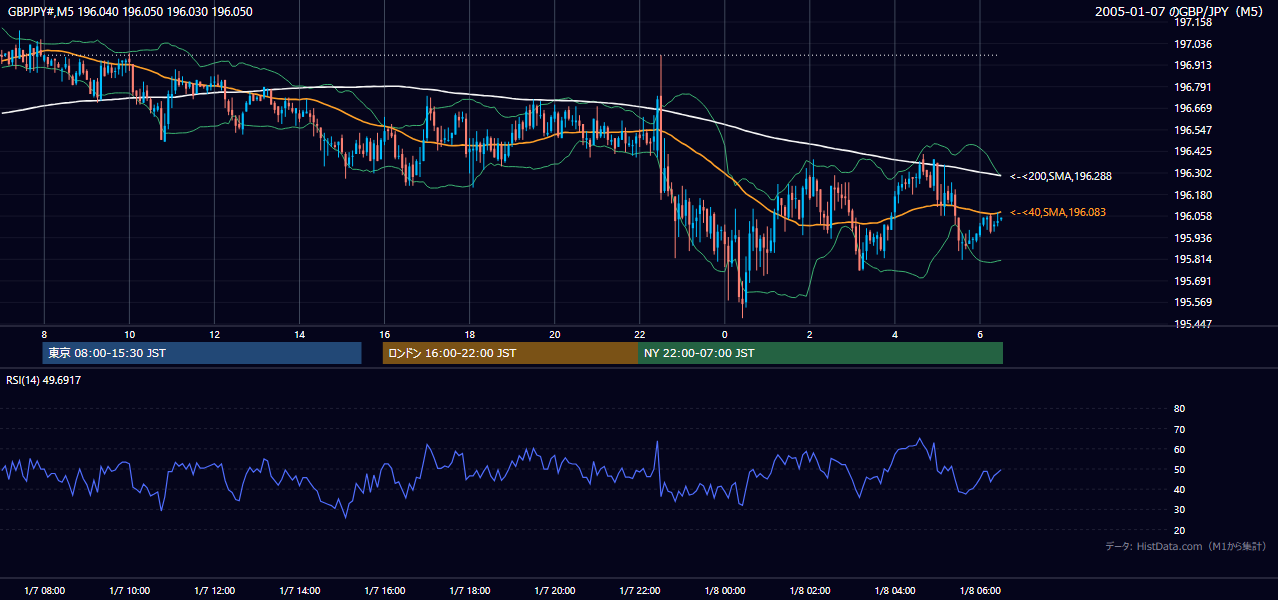The image size is (1278, 600).
Task: Open the HistData.com data credit text
Action: pyautogui.click(x=1186, y=546)
